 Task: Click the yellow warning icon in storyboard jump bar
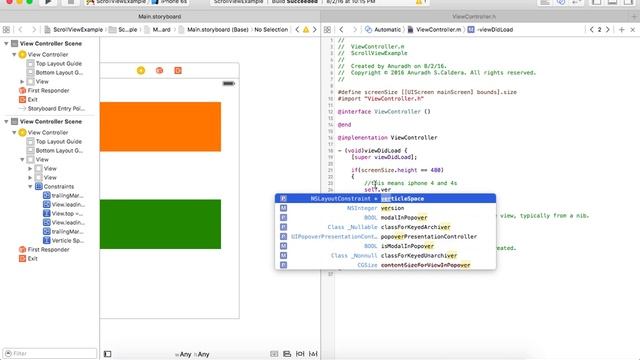click(306, 30)
